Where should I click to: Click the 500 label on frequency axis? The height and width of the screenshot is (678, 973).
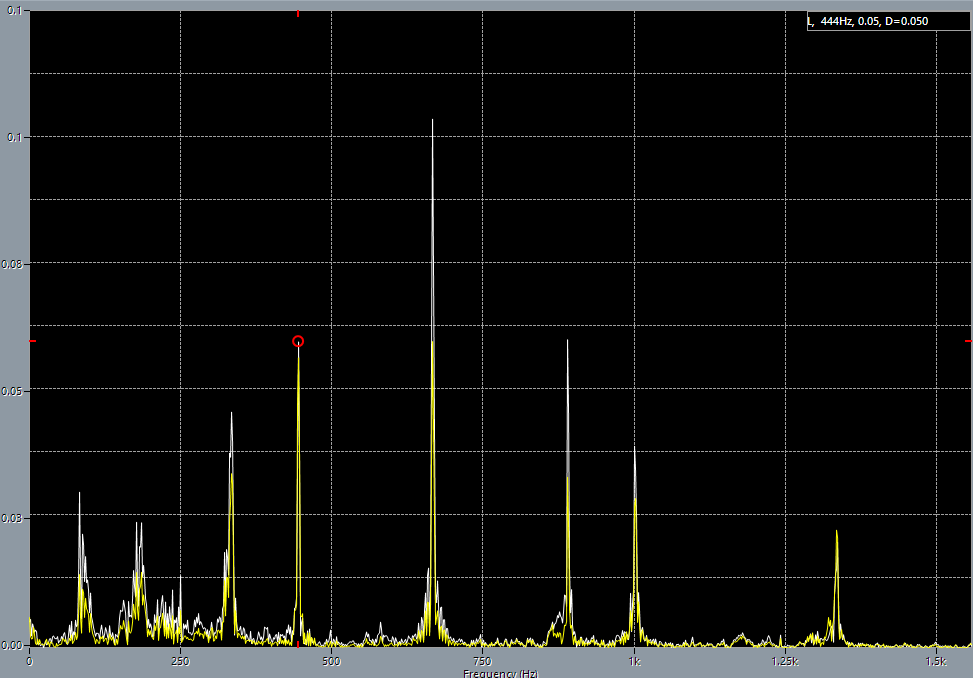331,662
